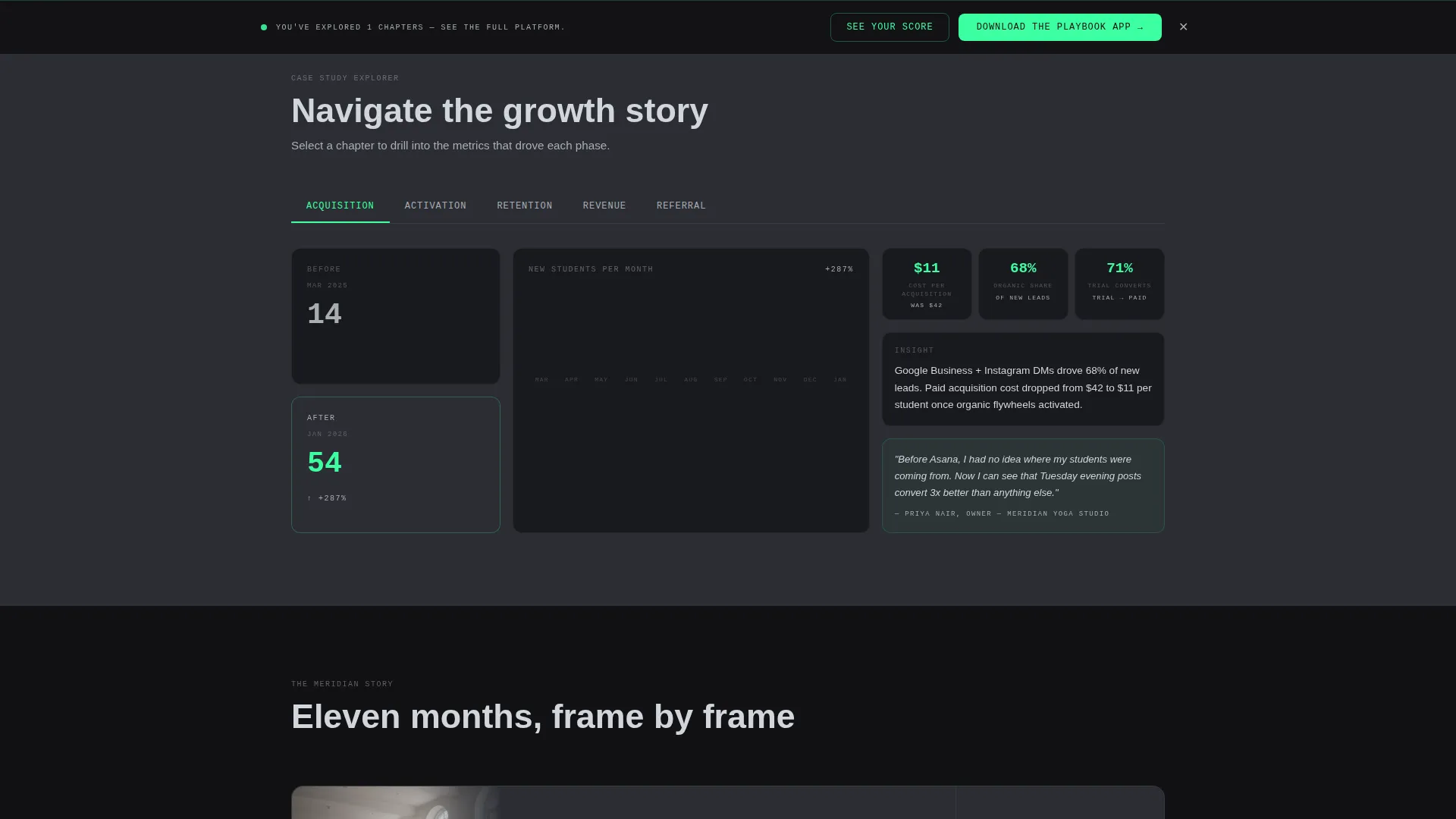Image resolution: width=1456 pixels, height=819 pixels.
Task: Click the green status dot in the banner
Action: 264,27
